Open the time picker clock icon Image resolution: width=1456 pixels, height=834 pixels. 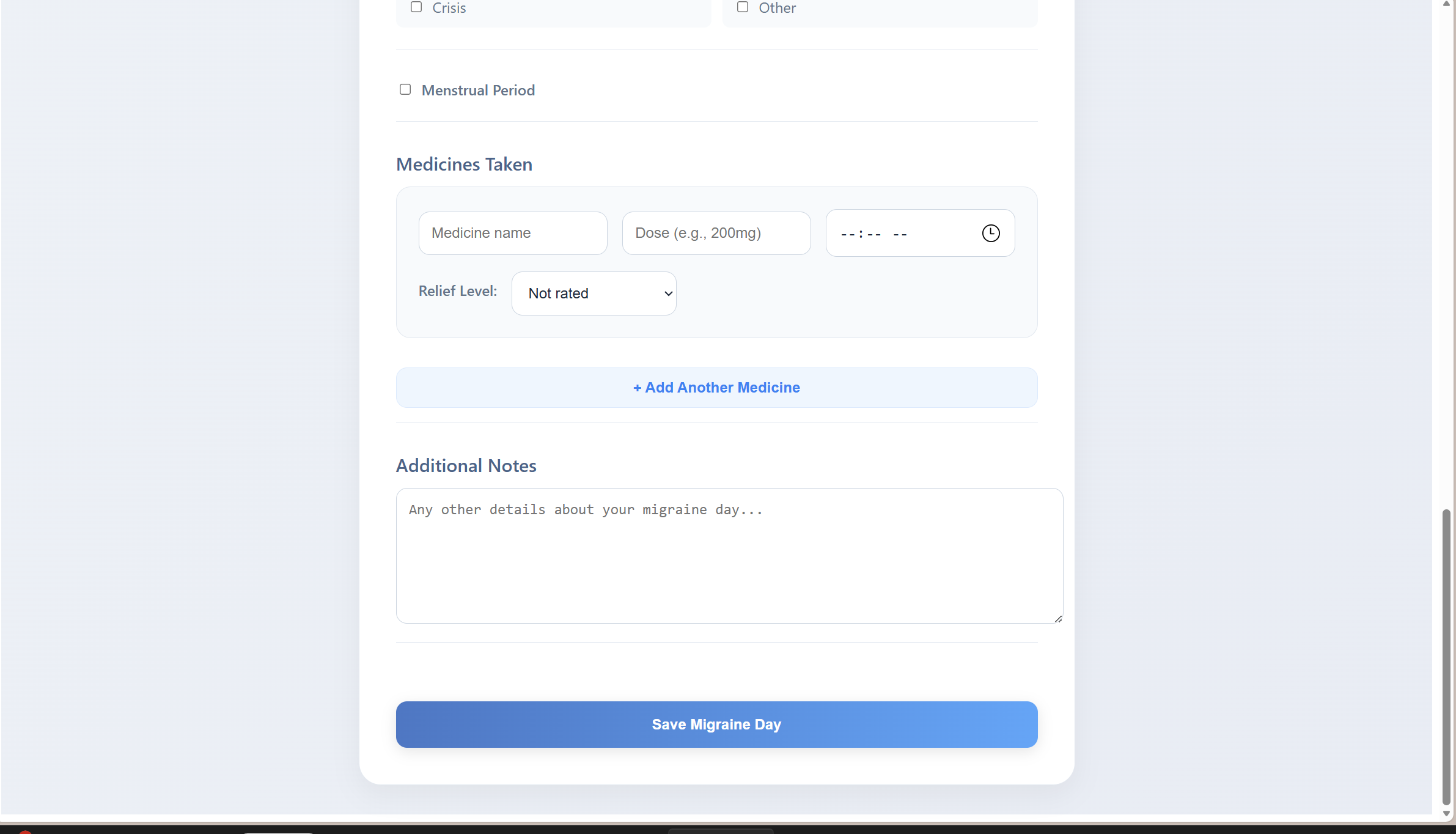coord(990,233)
